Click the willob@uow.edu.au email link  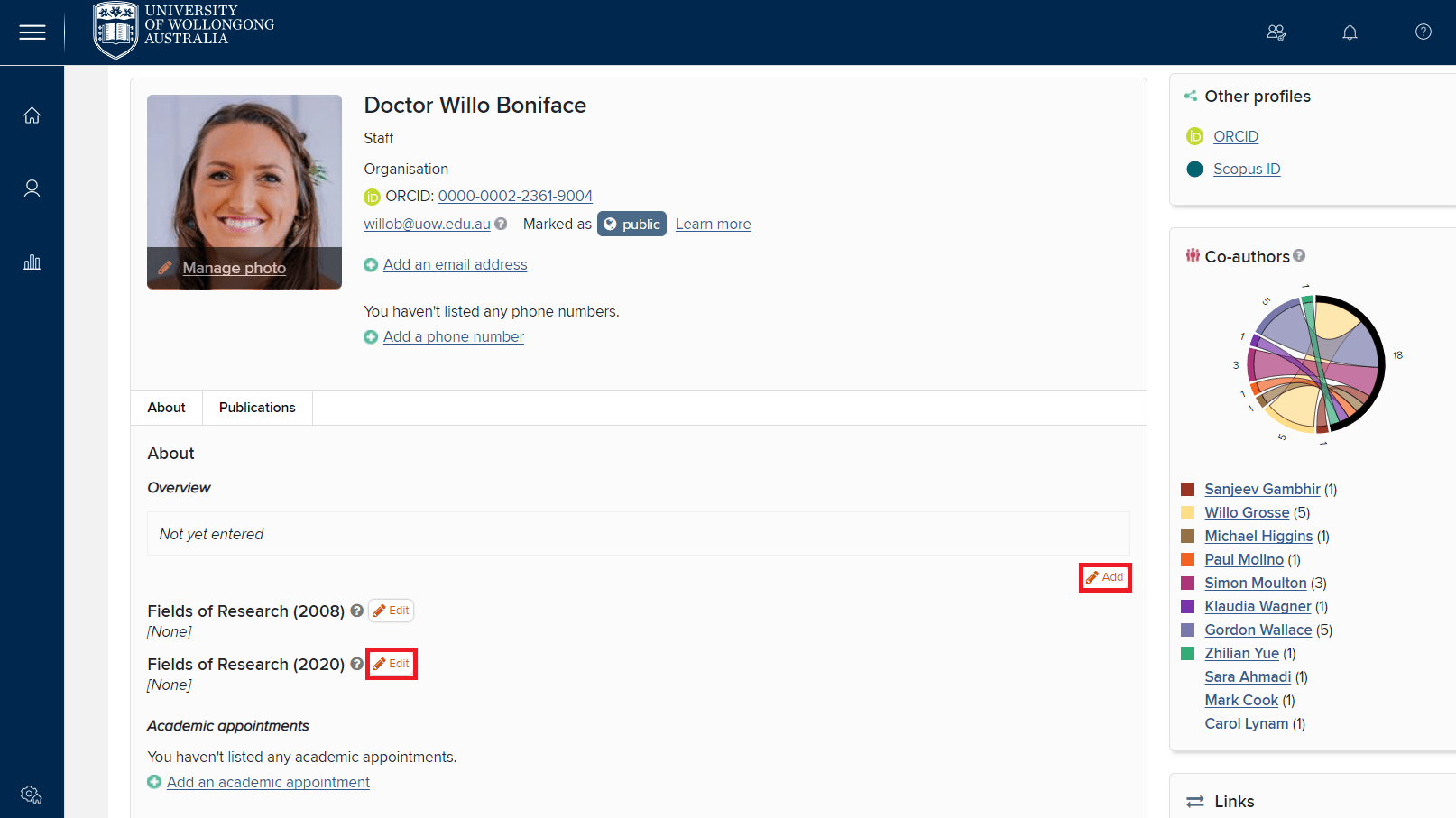point(427,224)
